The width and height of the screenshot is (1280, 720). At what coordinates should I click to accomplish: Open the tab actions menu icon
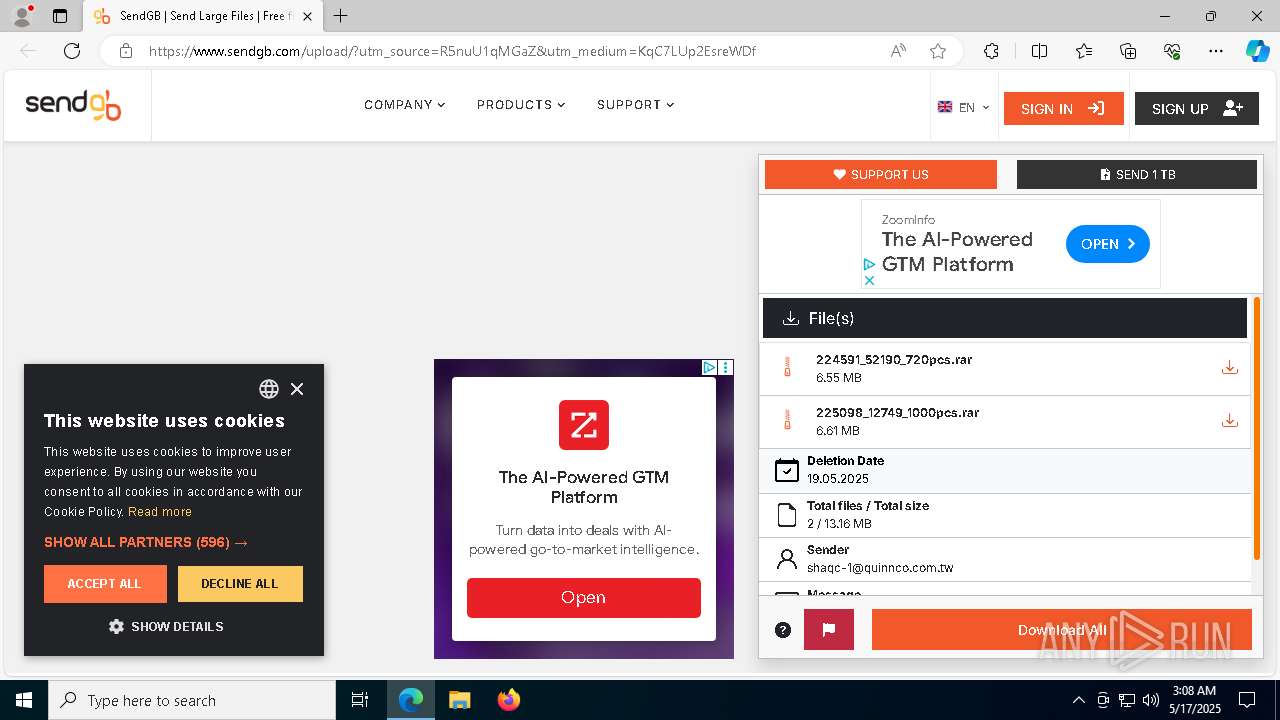pyautogui.click(x=60, y=16)
